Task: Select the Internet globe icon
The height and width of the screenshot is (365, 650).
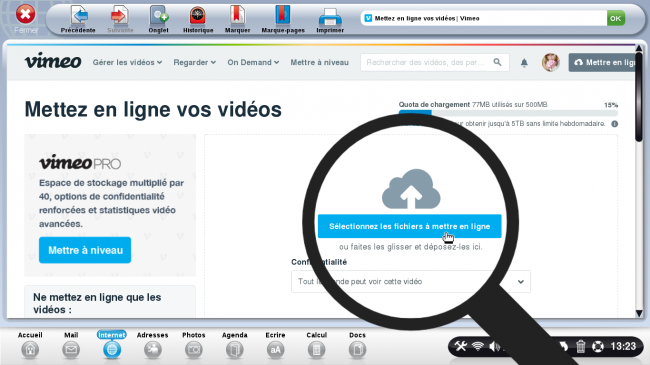Action: pos(112,350)
